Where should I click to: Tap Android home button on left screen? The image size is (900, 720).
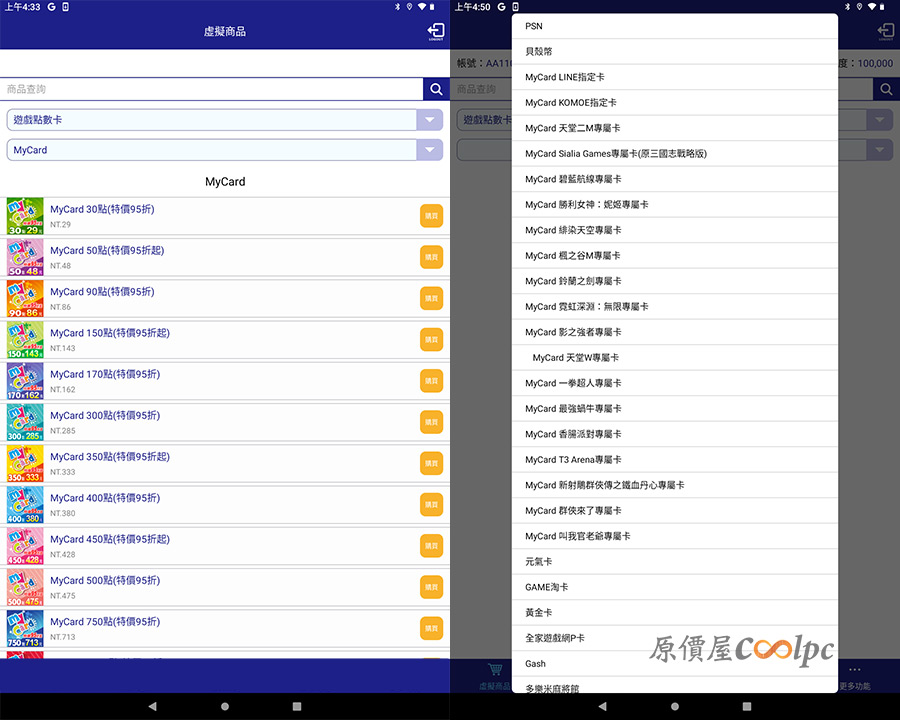(225, 706)
